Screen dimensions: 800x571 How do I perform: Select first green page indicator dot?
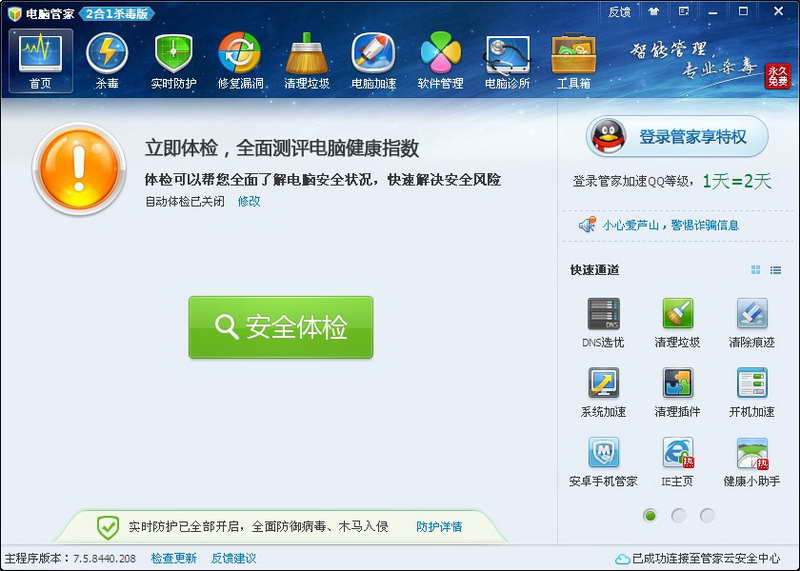point(650,515)
